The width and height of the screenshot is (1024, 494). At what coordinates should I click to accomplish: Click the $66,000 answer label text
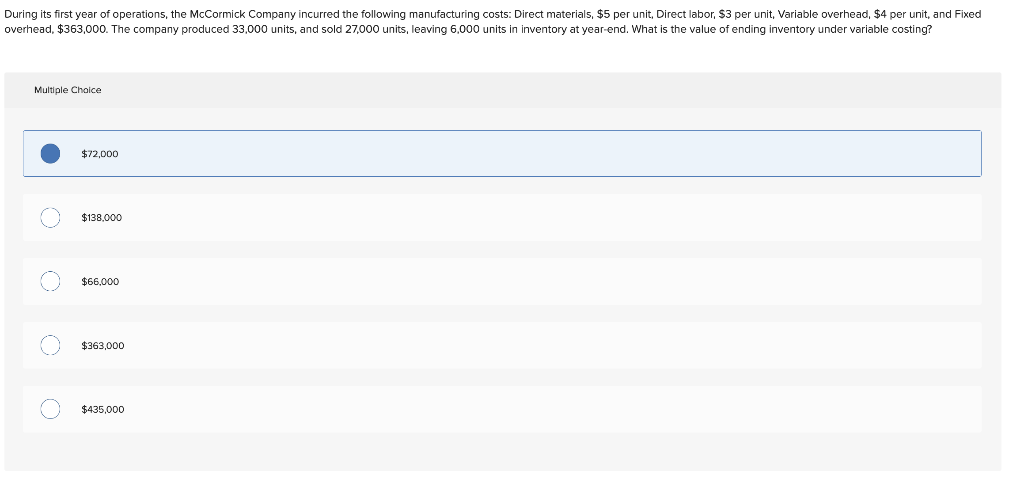(x=100, y=282)
